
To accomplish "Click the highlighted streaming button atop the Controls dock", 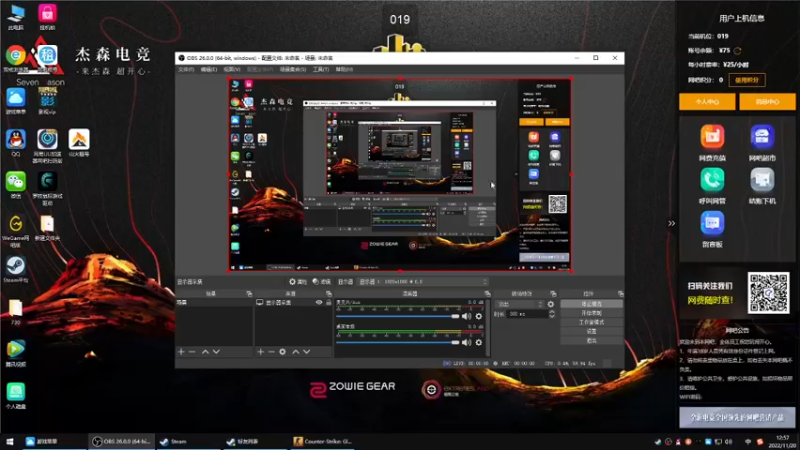I will 591,304.
